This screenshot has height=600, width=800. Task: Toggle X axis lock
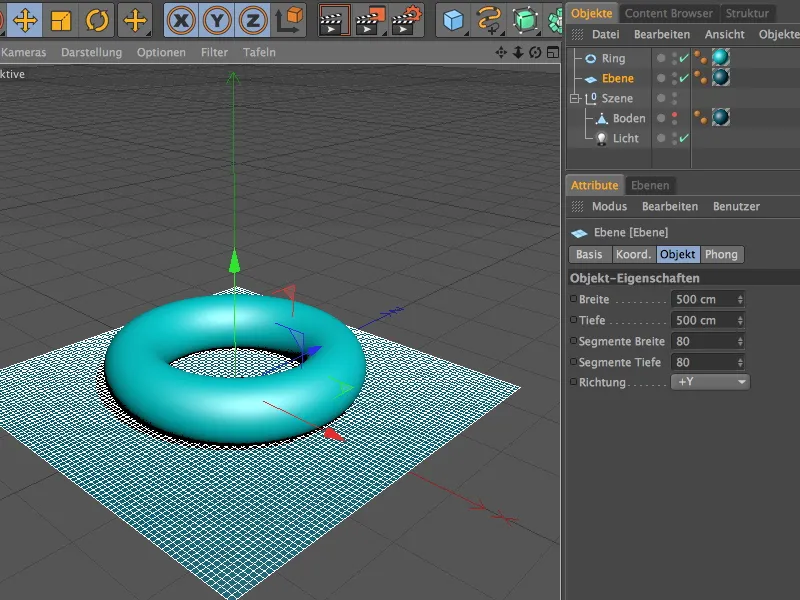click(x=181, y=19)
